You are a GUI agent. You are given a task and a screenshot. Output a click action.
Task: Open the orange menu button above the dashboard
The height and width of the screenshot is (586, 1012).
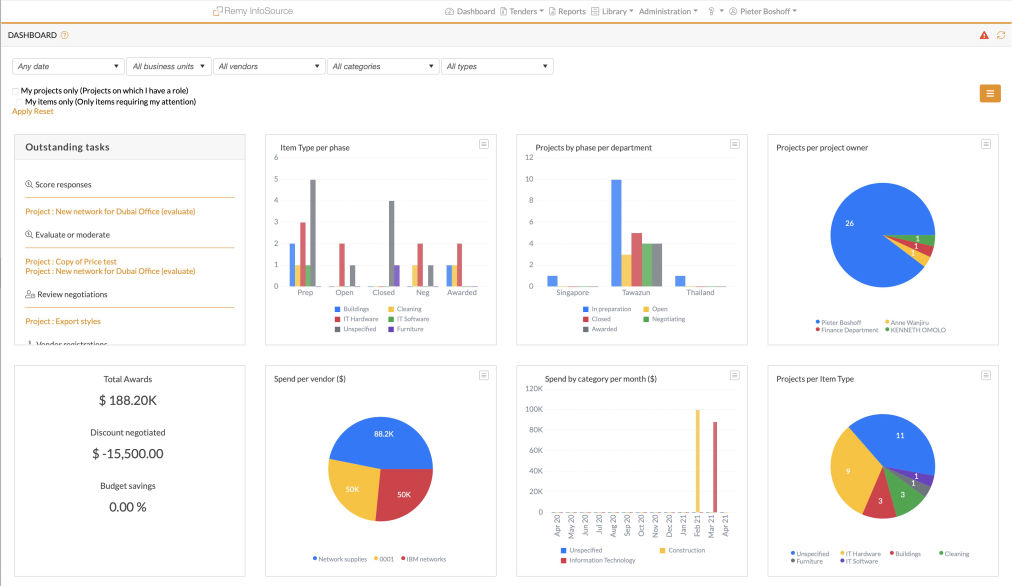(989, 92)
